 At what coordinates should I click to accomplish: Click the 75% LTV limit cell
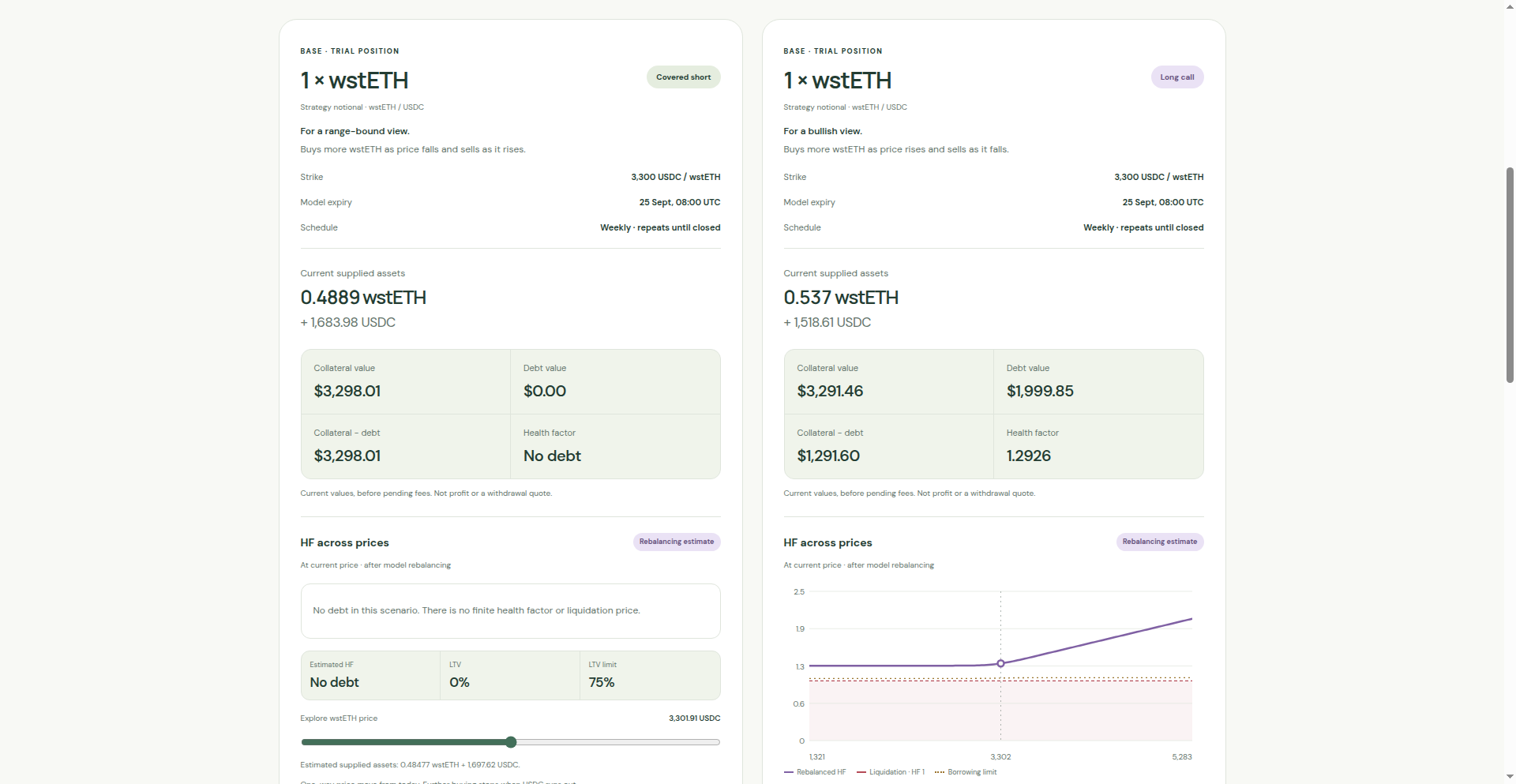point(650,675)
